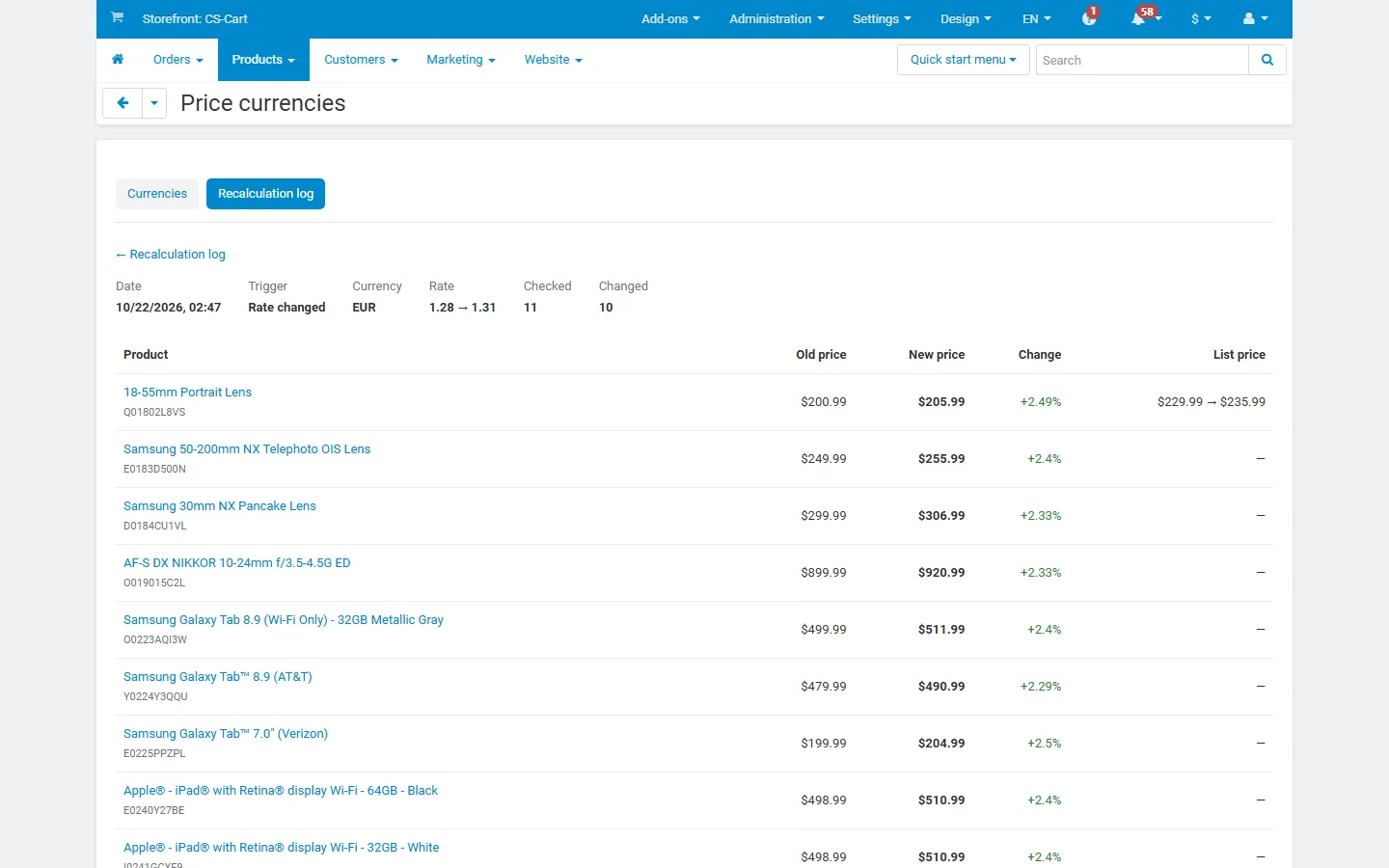Open the Website menu

pos(553,60)
